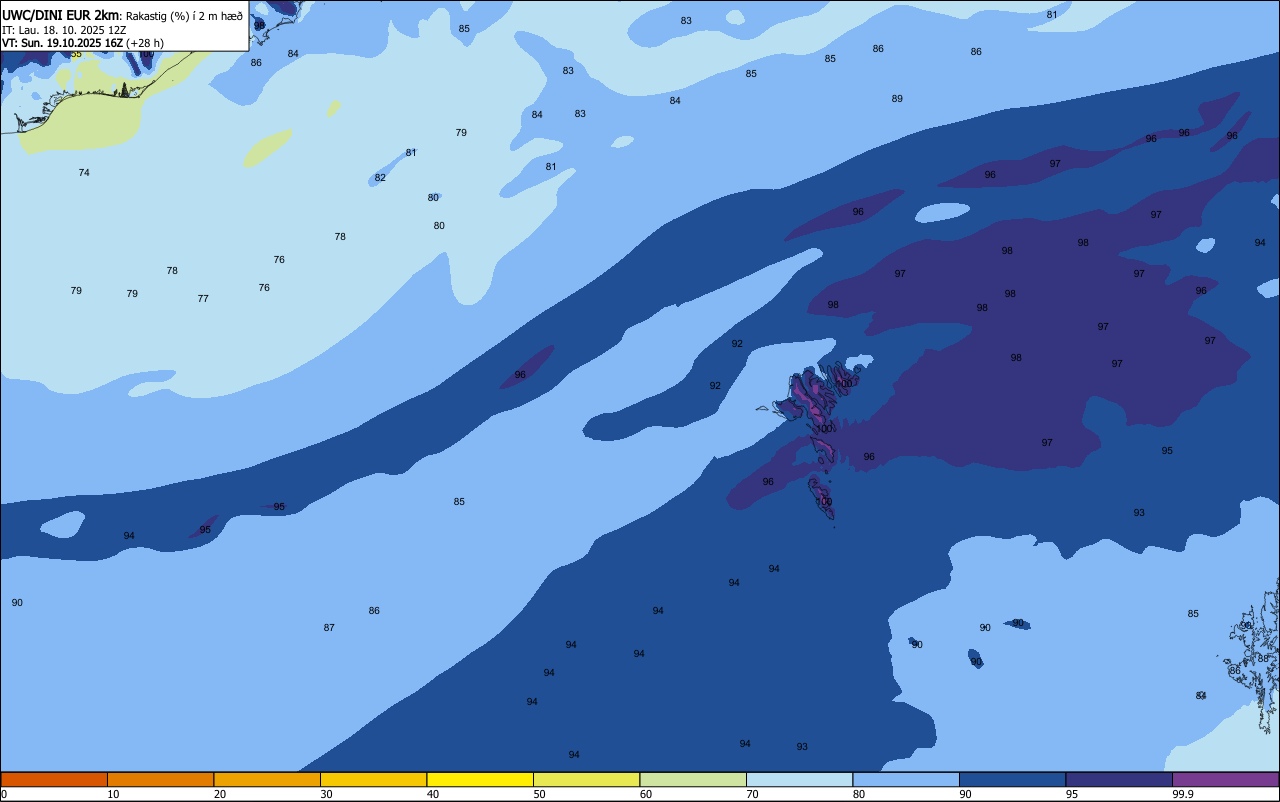
Task: Pick the 20–30 amber legend swatch
Action: click(x=267, y=779)
